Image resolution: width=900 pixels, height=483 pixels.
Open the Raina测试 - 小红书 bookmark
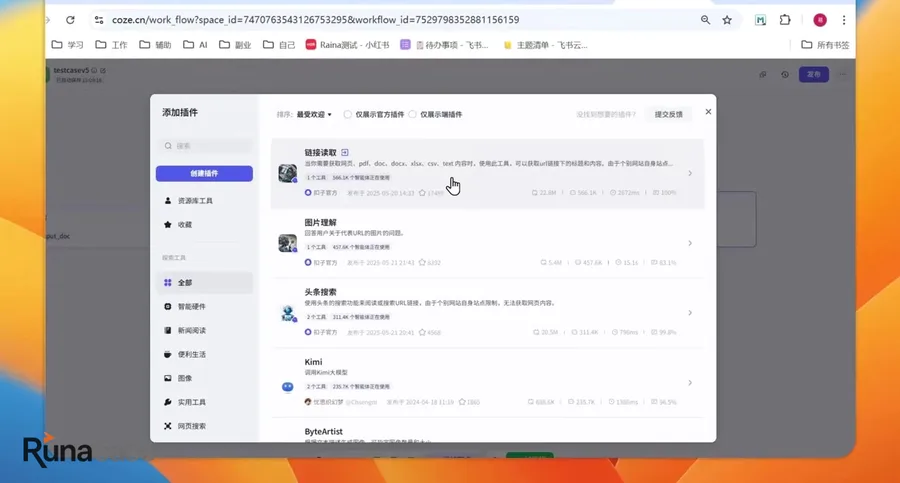click(x=347, y=45)
